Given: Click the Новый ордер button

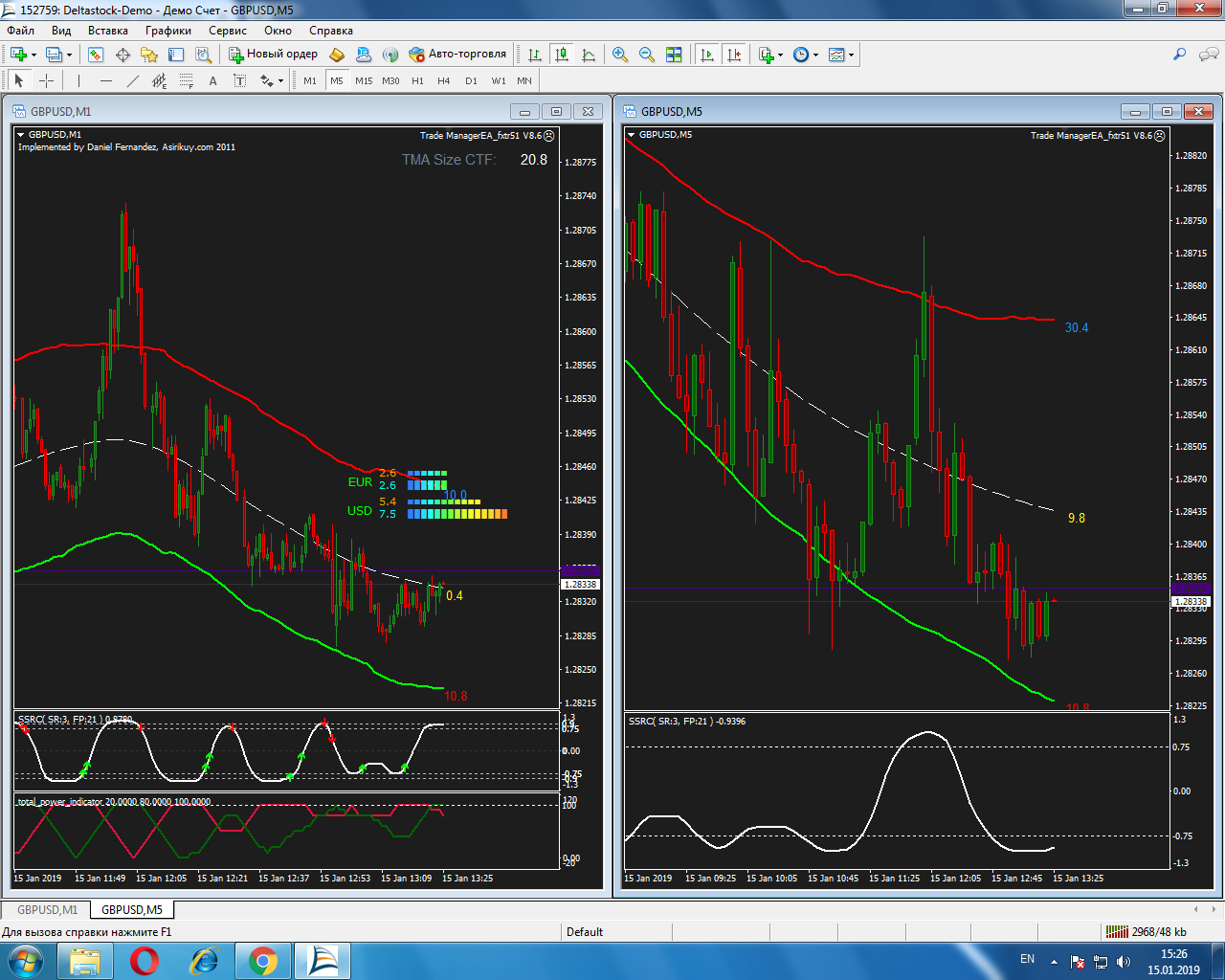Looking at the screenshot, I should (273, 55).
